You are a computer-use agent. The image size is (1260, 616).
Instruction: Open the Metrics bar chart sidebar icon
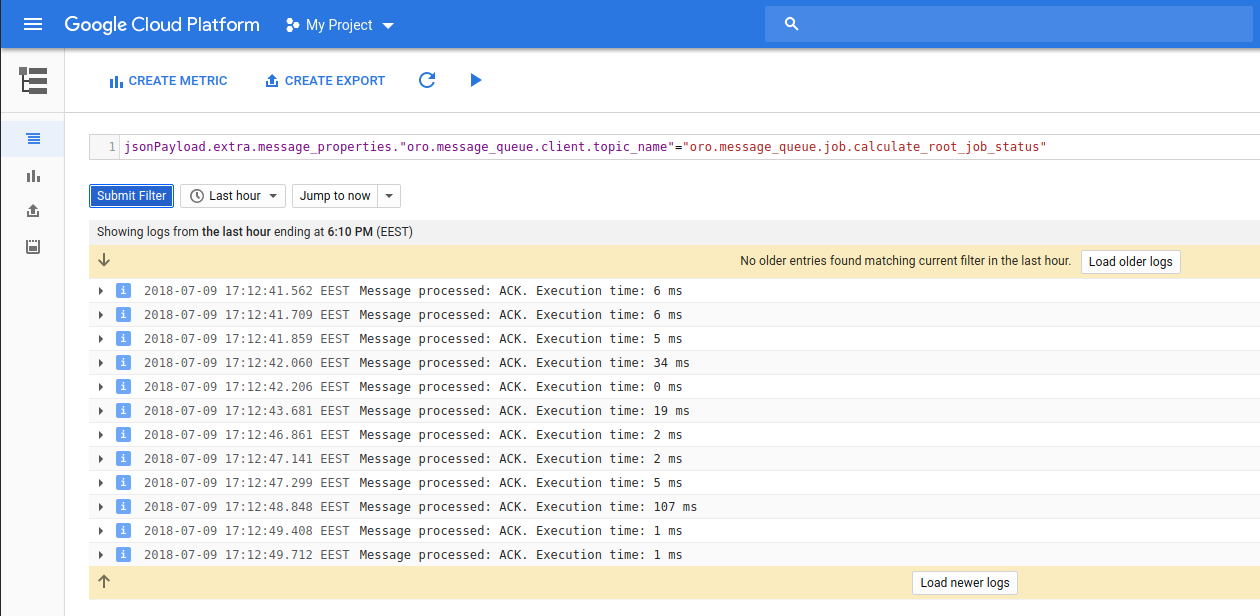pos(33,176)
